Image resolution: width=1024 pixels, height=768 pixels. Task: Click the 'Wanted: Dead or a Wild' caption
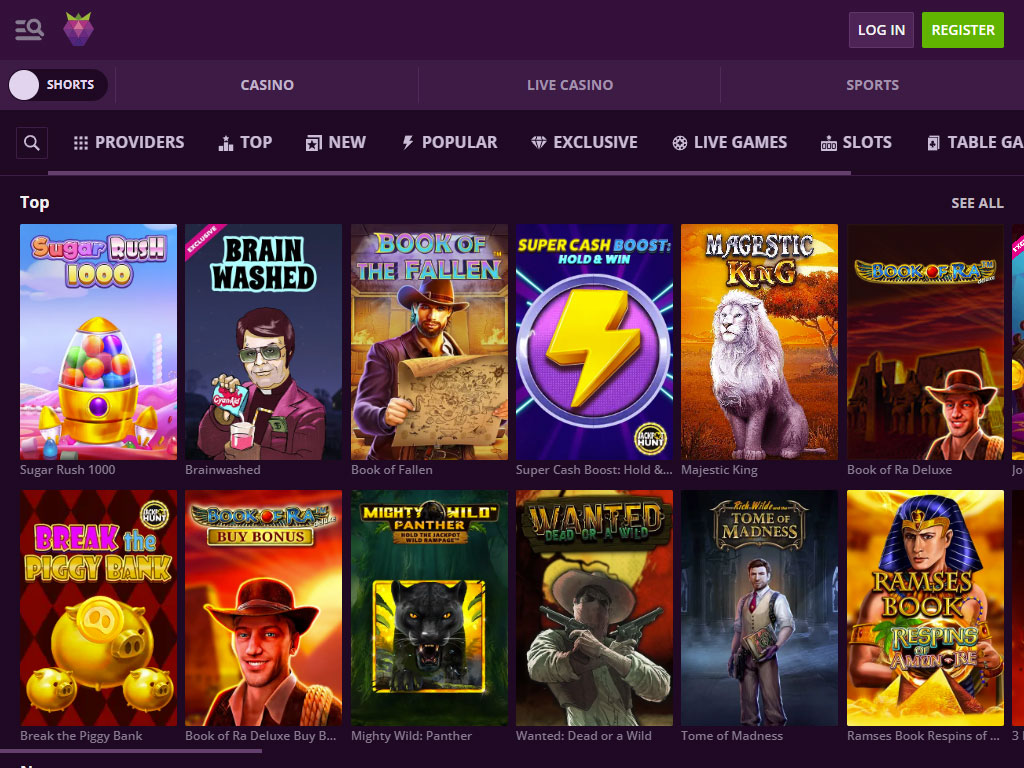click(x=584, y=735)
